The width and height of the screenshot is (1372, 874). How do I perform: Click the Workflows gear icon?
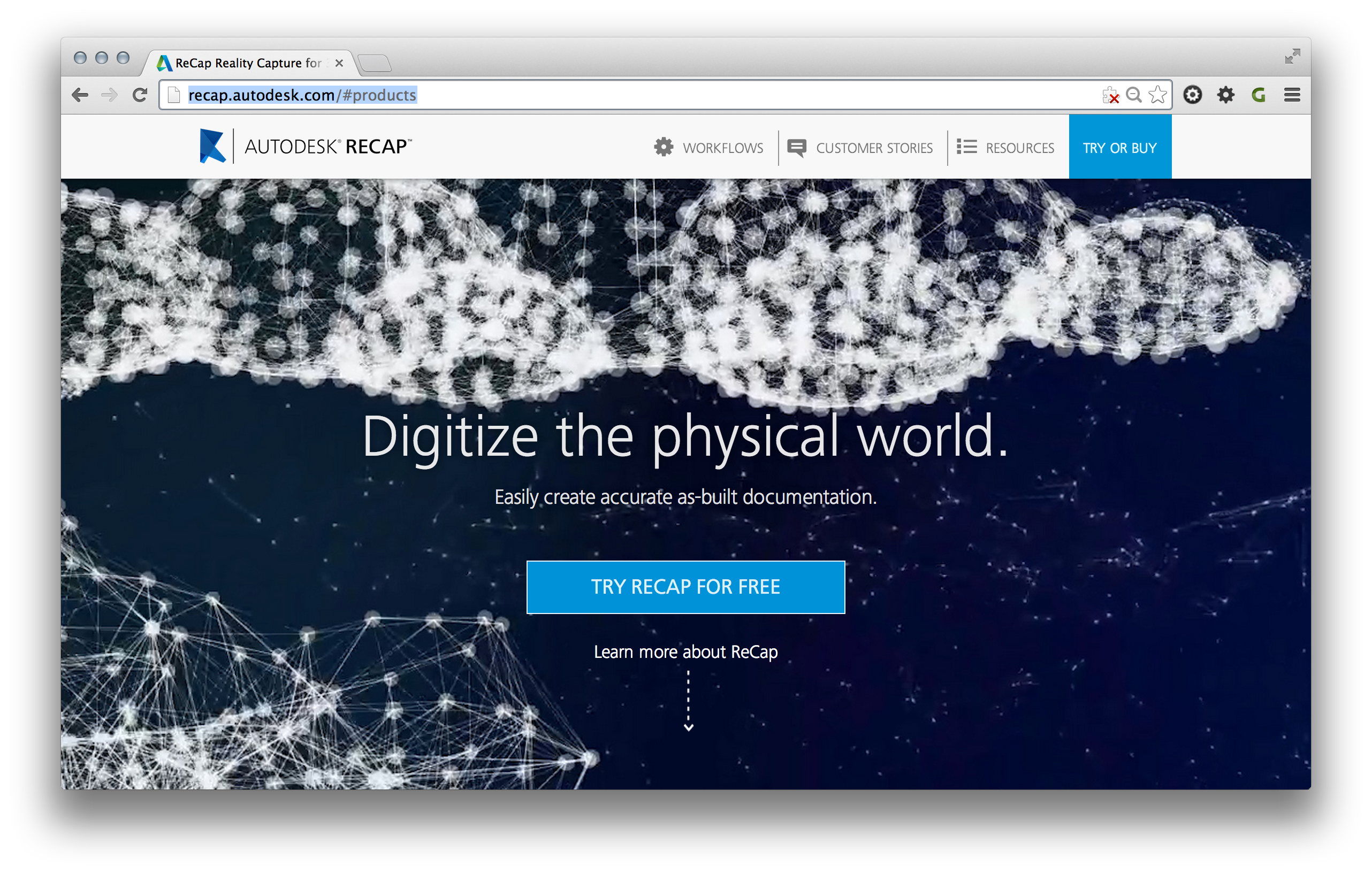coord(663,148)
